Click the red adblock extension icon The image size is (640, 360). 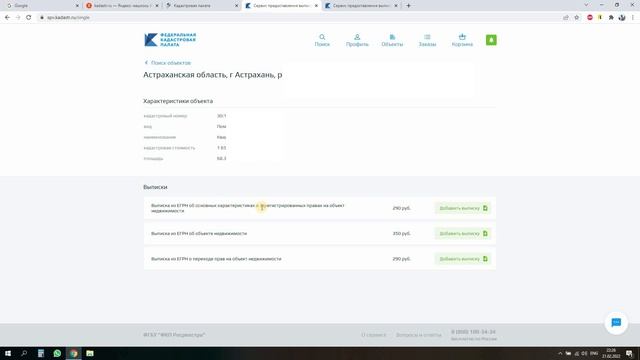[x=590, y=18]
